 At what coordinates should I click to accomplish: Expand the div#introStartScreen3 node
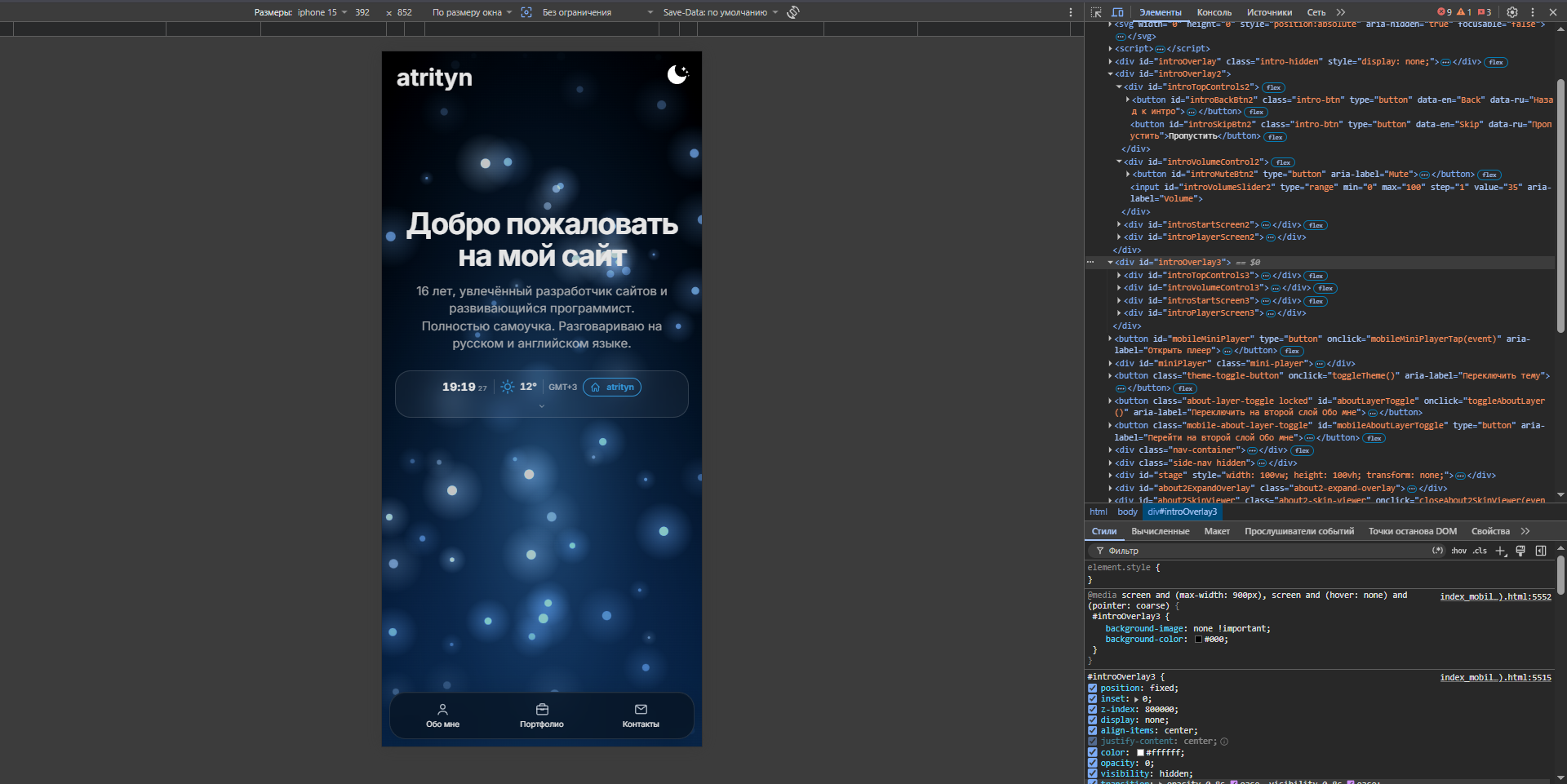click(1119, 301)
